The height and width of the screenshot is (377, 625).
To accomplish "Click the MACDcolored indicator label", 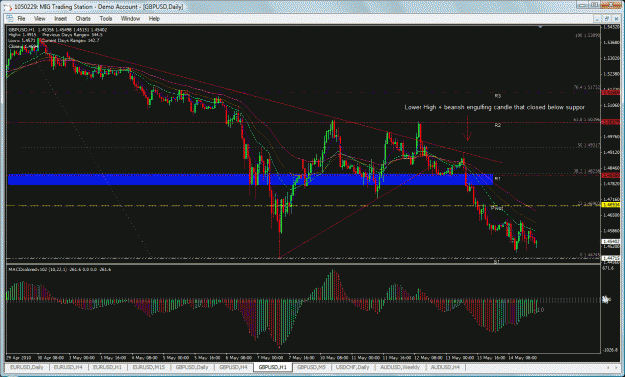I will pyautogui.click(x=60, y=270).
